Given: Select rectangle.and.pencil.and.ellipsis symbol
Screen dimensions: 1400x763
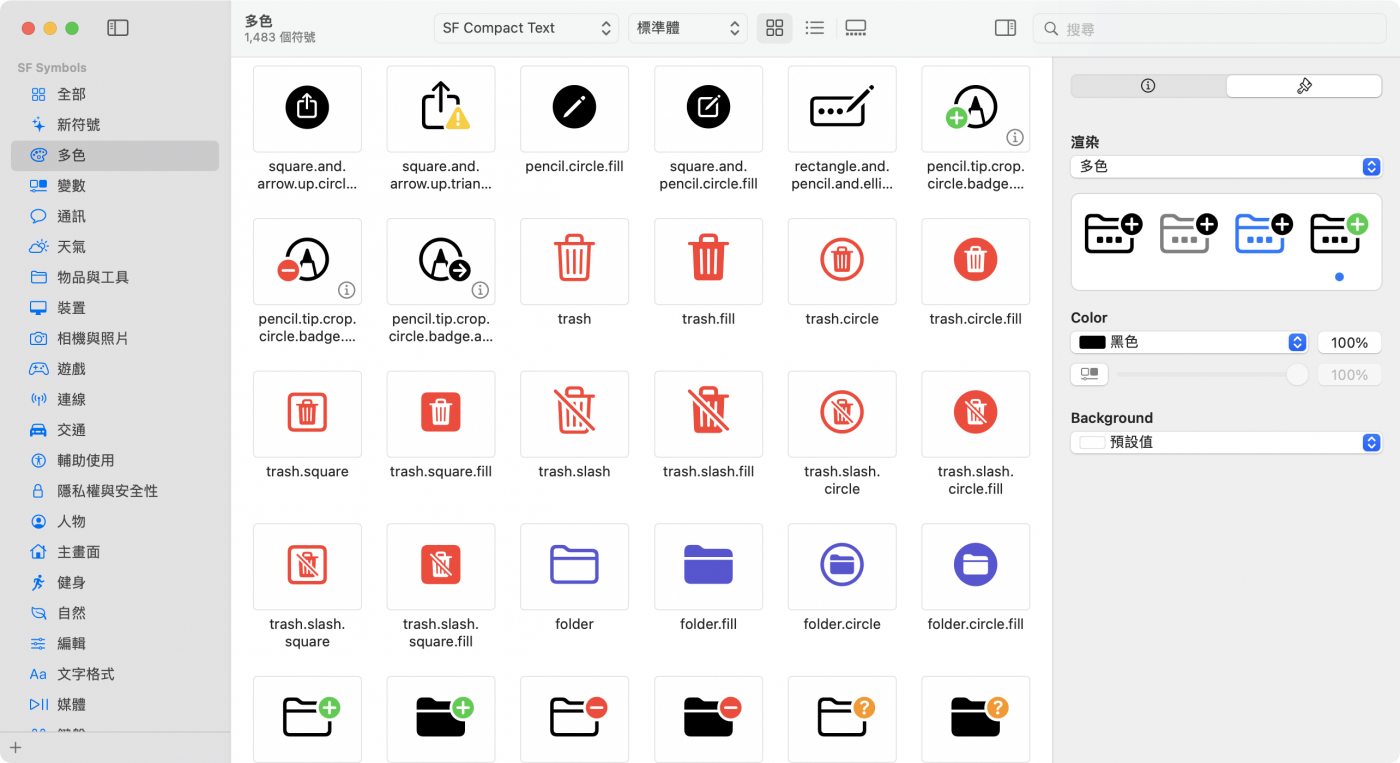Looking at the screenshot, I should coord(842,109).
